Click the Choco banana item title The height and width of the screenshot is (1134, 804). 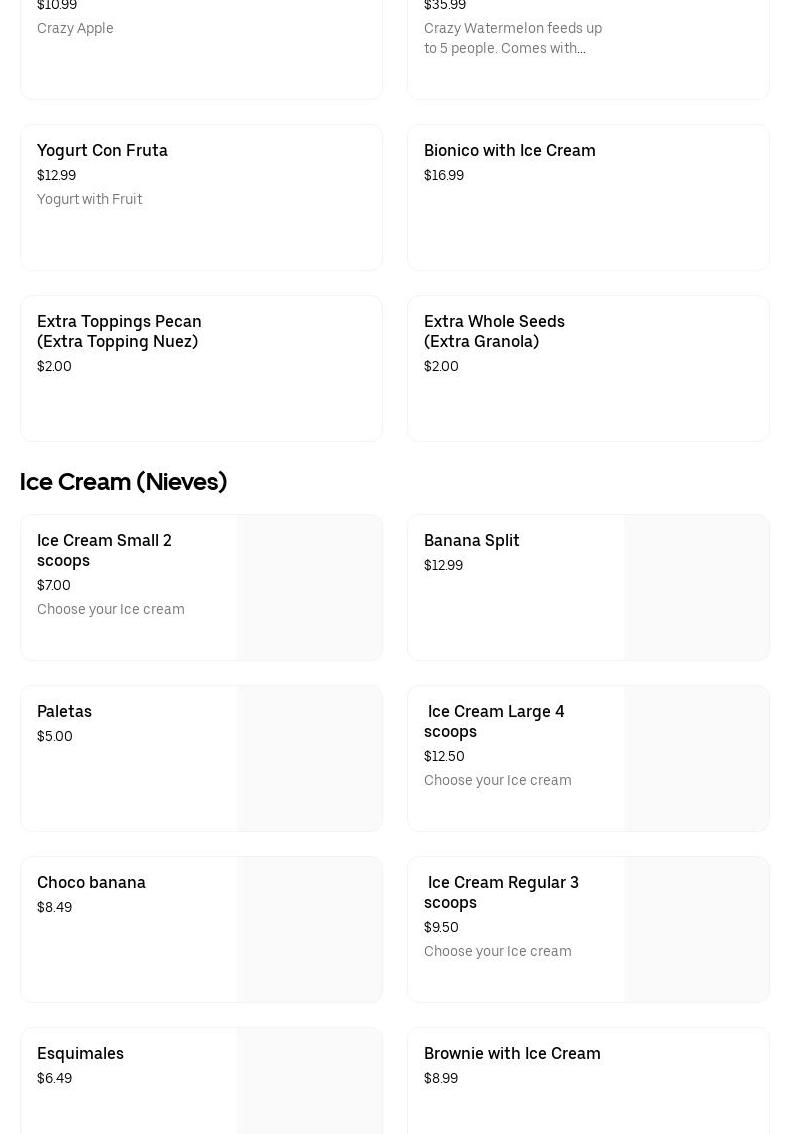(91, 883)
